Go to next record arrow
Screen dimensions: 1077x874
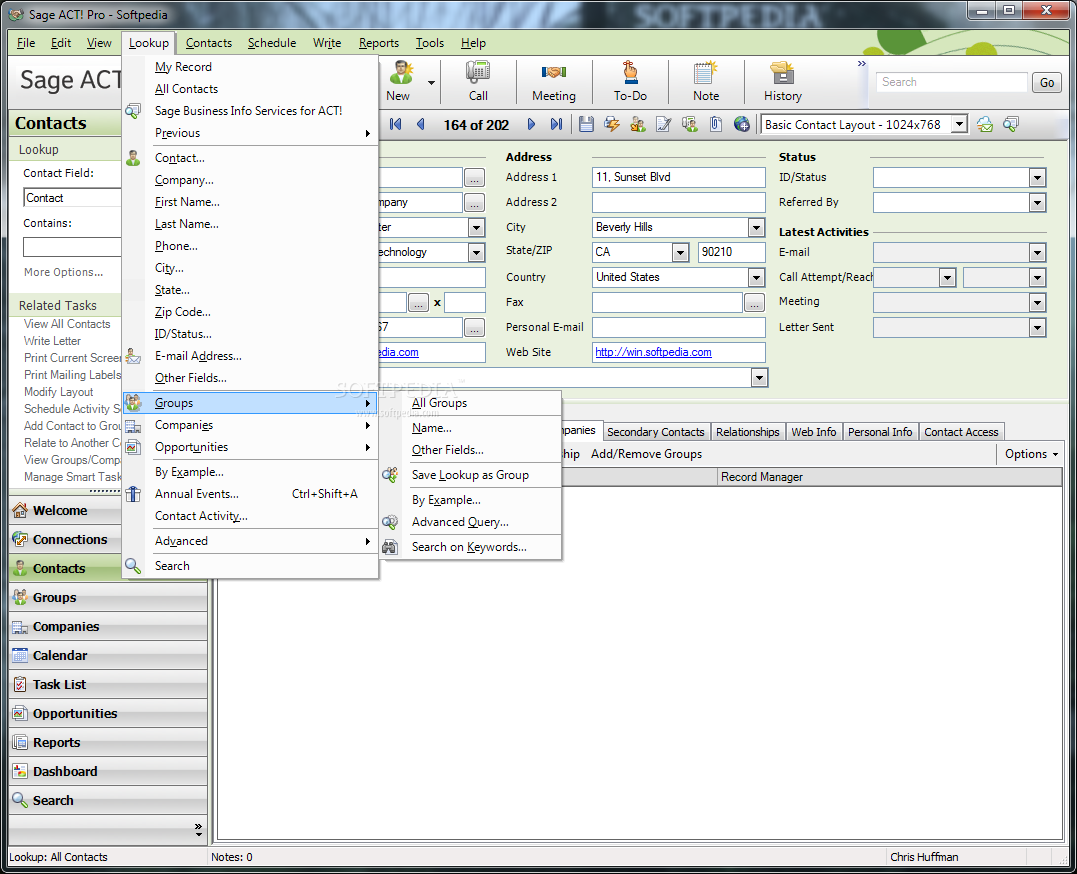click(x=531, y=124)
